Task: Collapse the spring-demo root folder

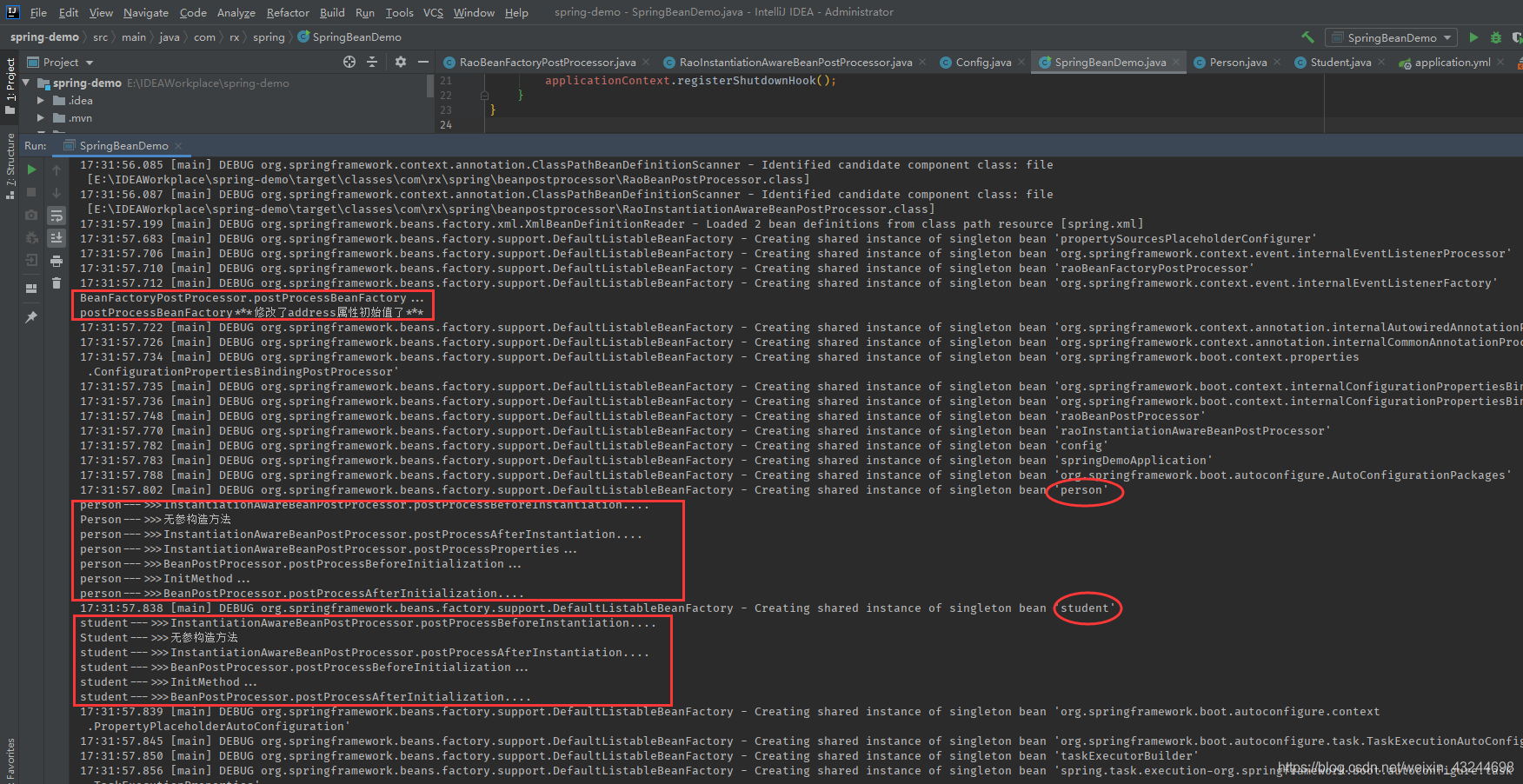Action: tap(26, 83)
